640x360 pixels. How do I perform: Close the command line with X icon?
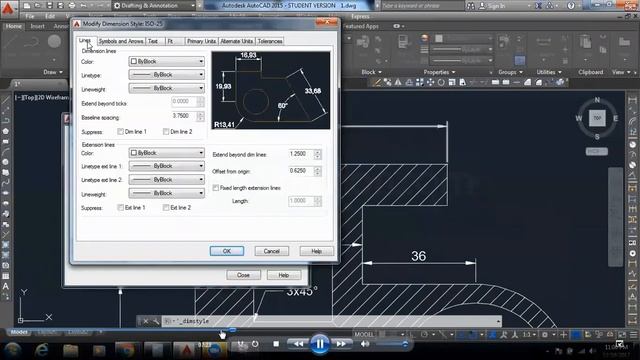pos(146,322)
